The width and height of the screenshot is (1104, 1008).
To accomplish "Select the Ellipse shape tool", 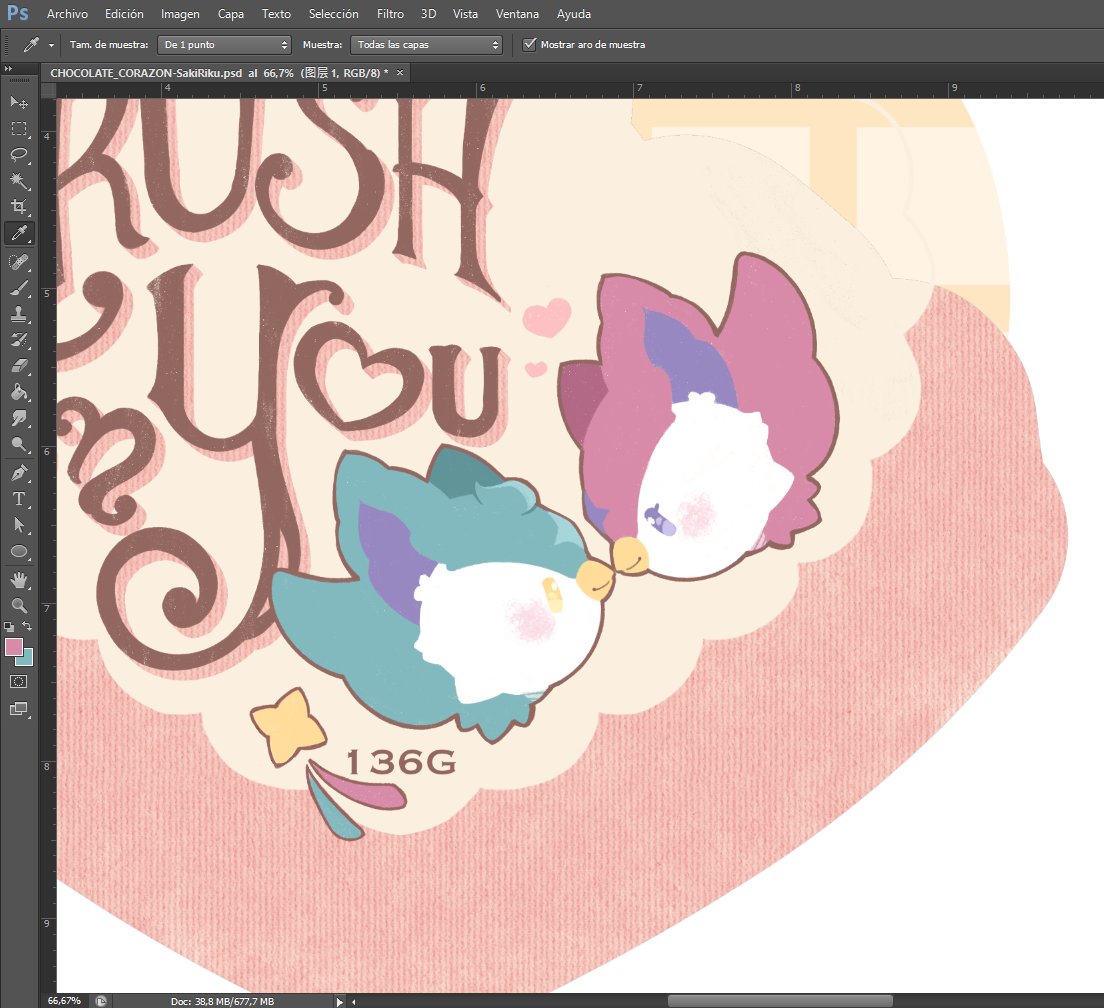I will (19, 551).
